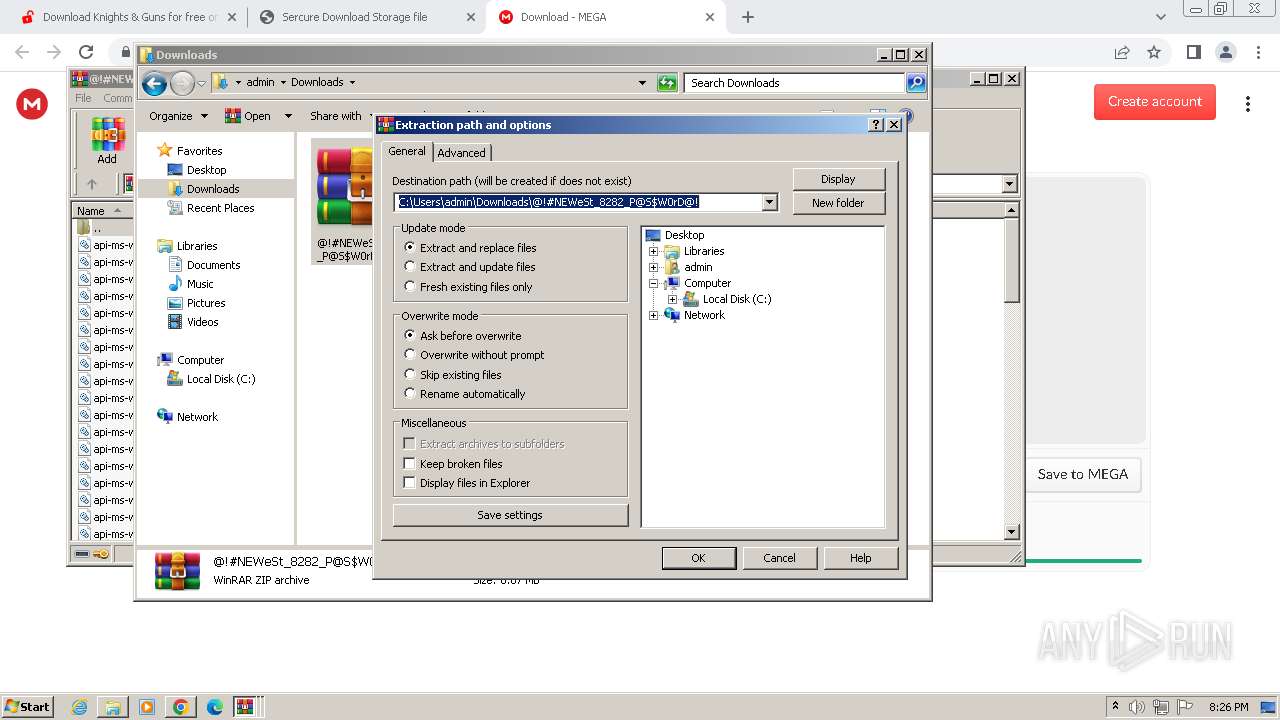Click the Save settings button
Viewport: 1280px width, 720px height.
(x=510, y=515)
